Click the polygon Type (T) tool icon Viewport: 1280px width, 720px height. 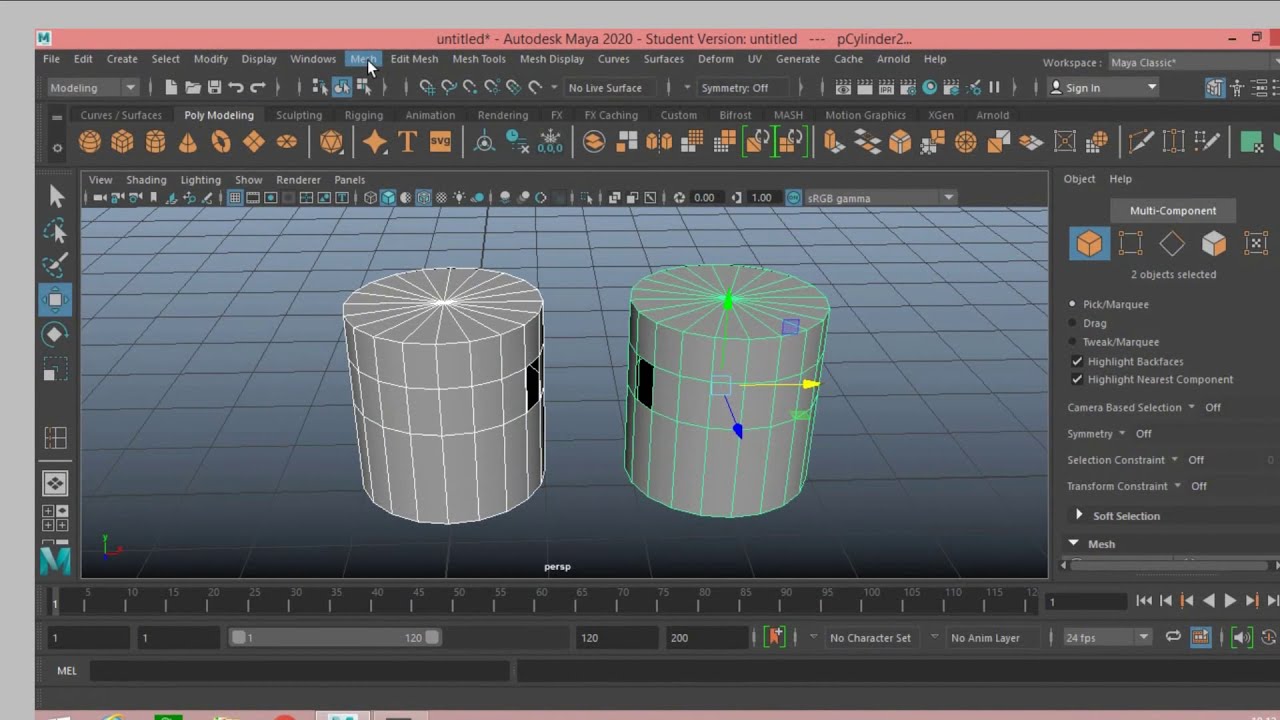[x=407, y=142]
